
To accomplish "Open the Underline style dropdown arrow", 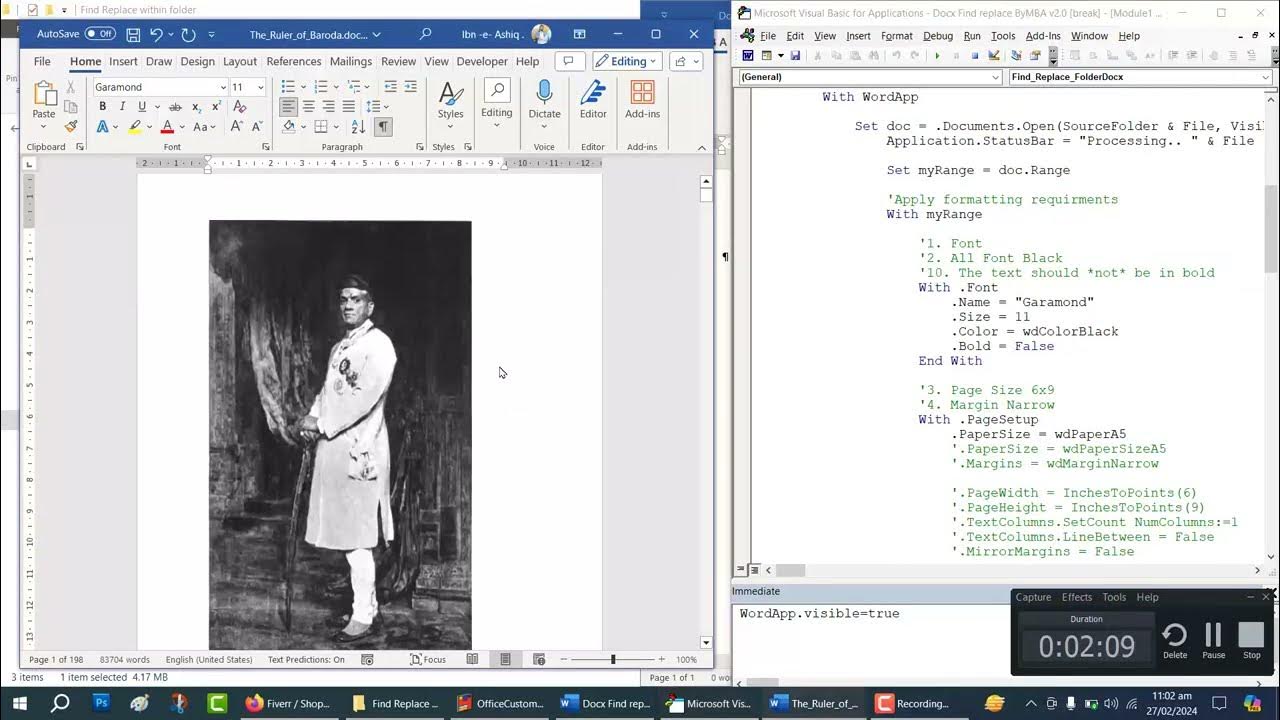I will [157, 107].
